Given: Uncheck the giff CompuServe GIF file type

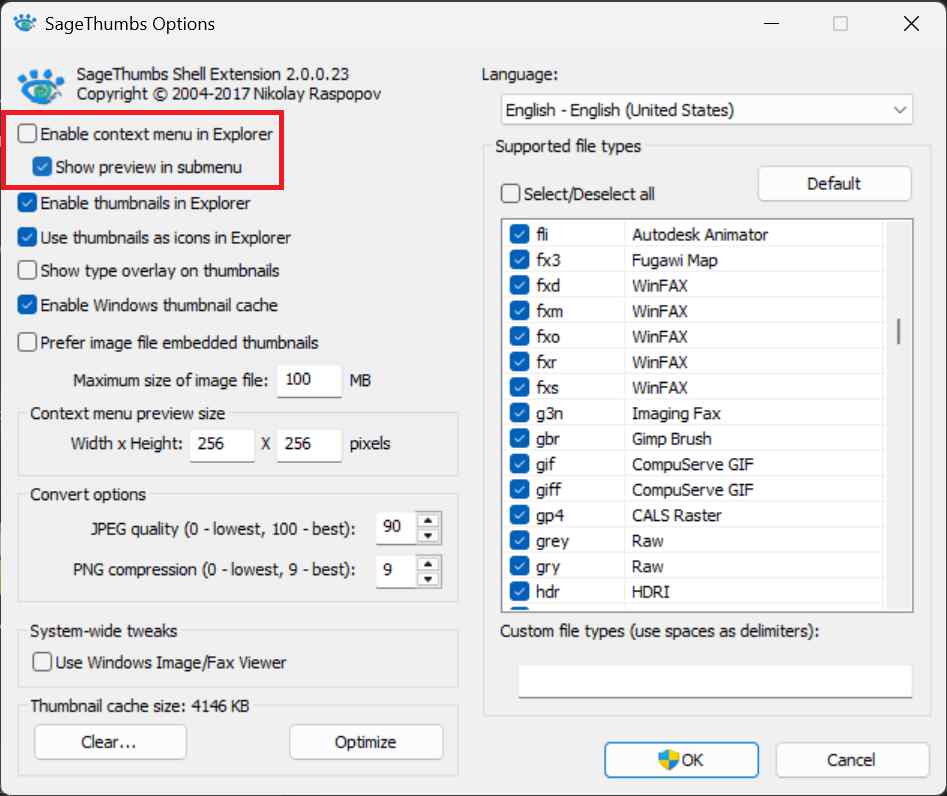Looking at the screenshot, I should coord(519,489).
